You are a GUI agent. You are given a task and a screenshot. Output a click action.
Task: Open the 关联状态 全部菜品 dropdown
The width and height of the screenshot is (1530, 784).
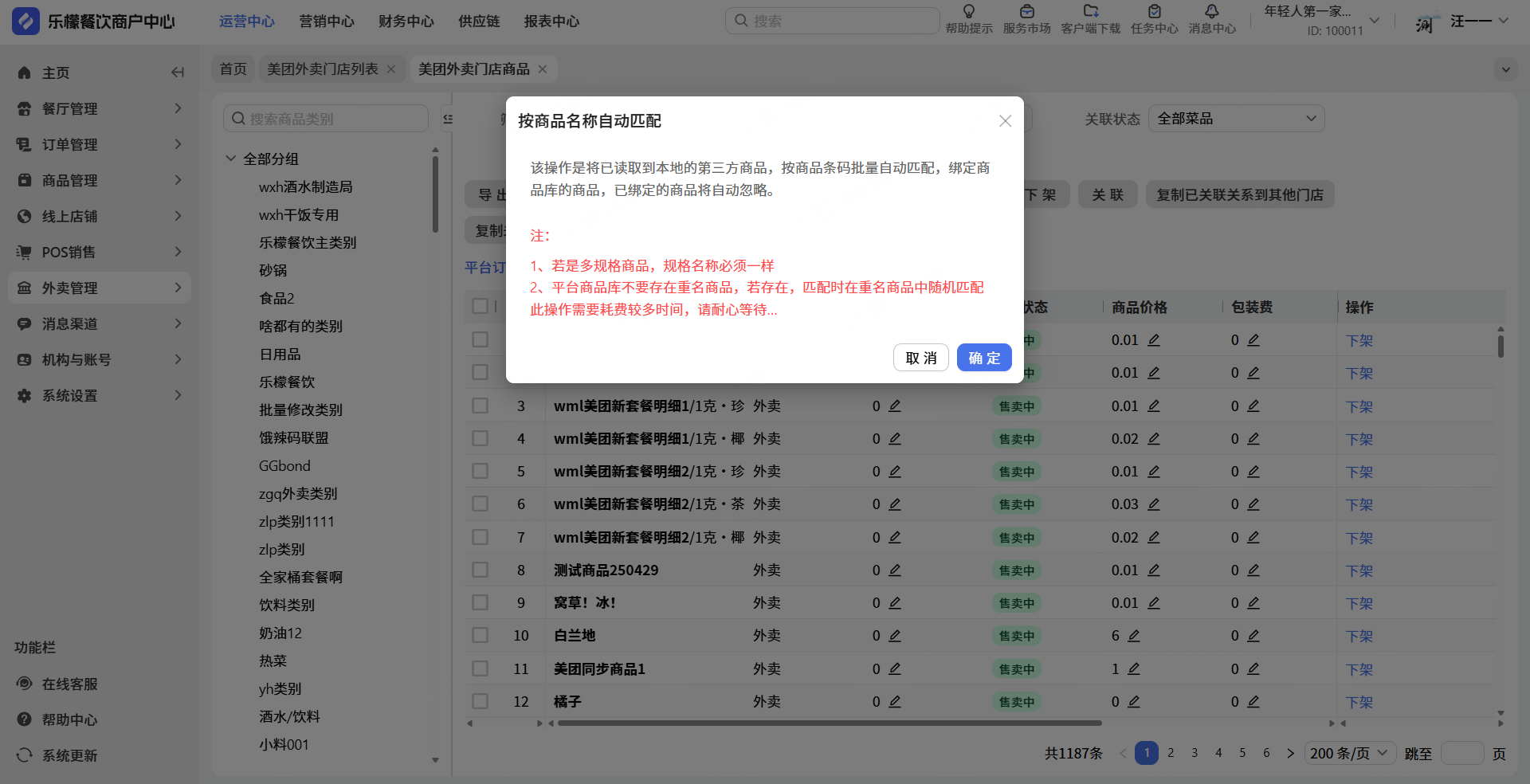[1235, 119]
